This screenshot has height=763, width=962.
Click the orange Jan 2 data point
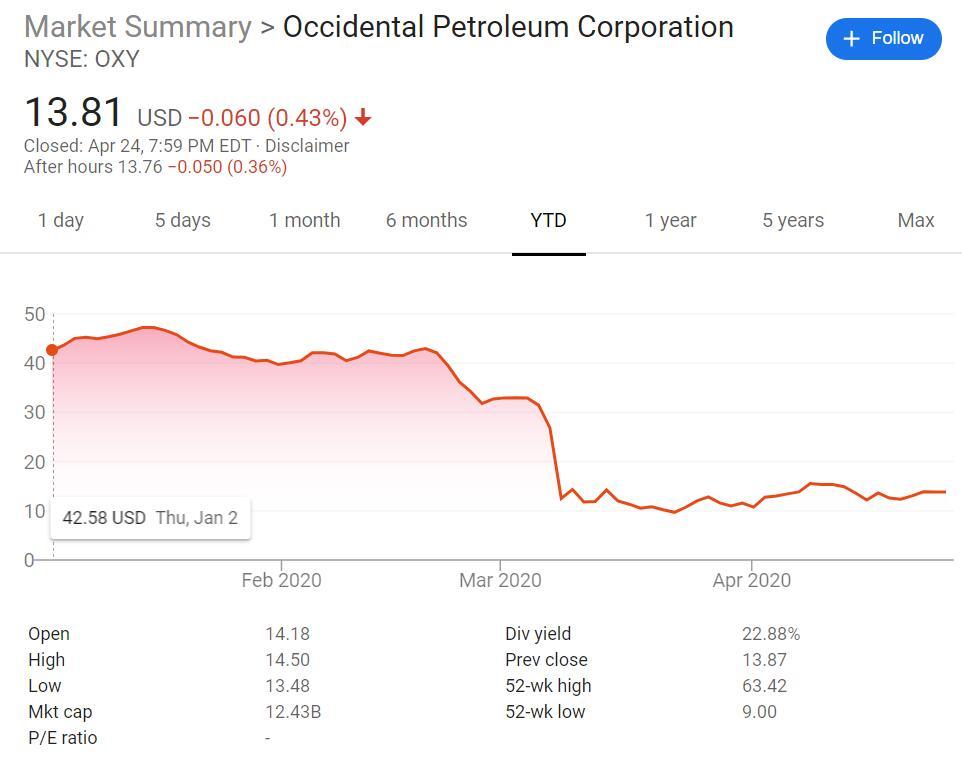(52, 350)
